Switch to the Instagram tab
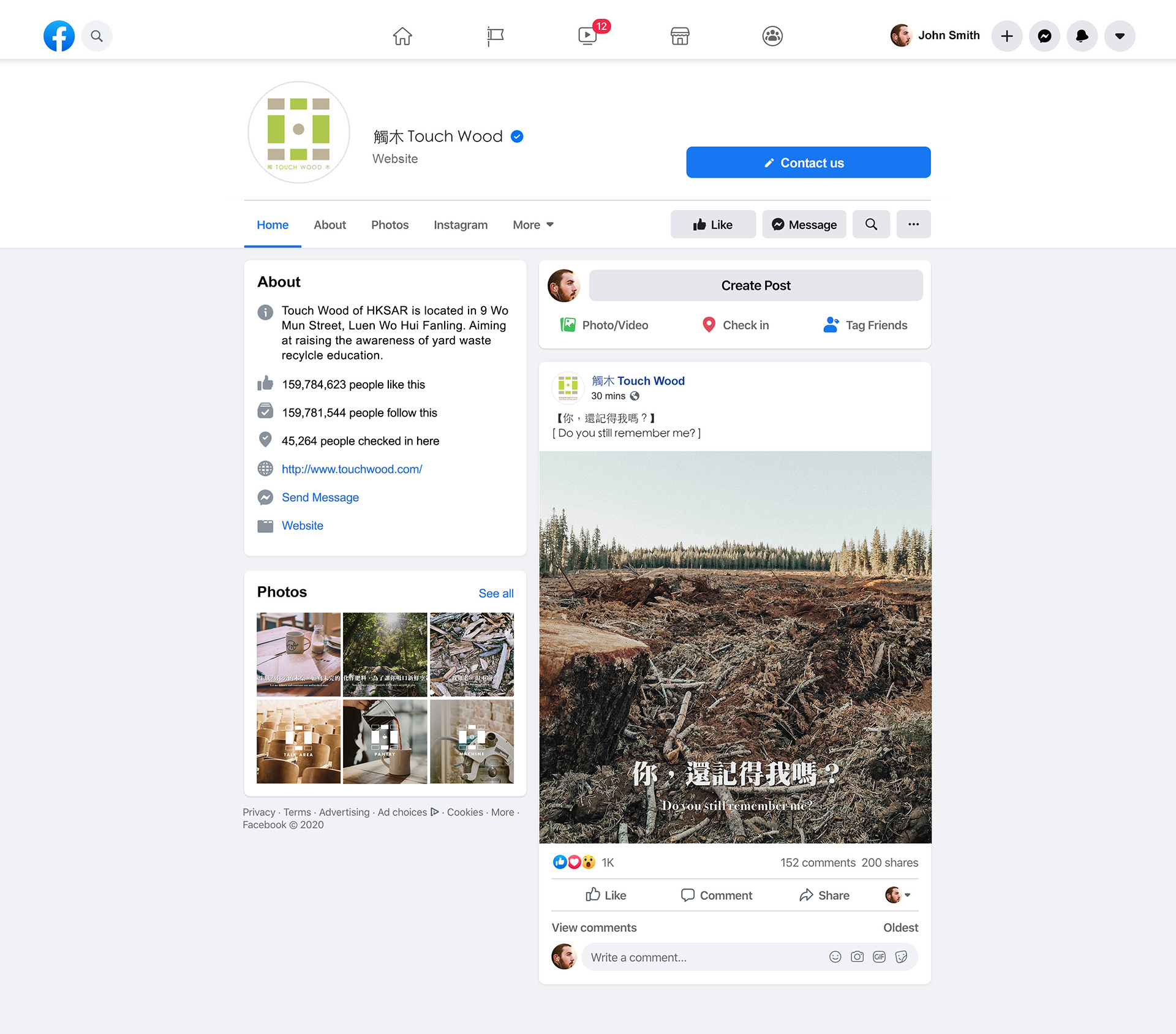1176x1034 pixels. click(x=461, y=225)
